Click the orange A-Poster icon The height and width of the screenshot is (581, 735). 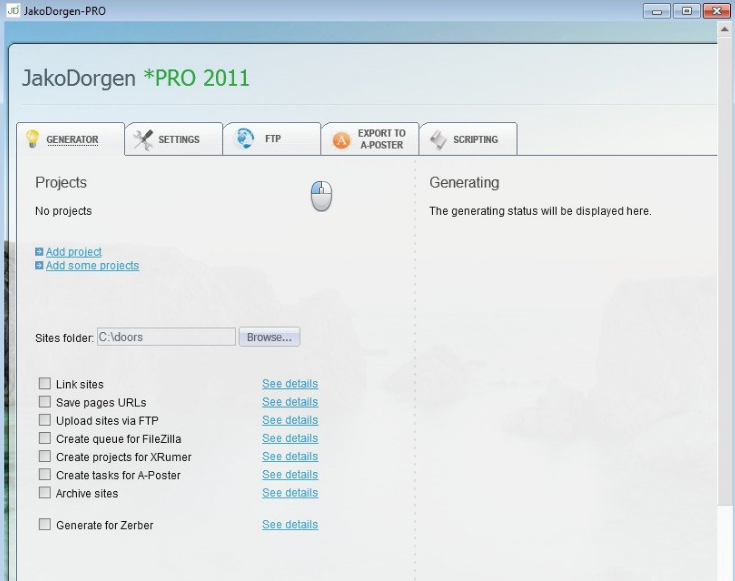pos(341,140)
